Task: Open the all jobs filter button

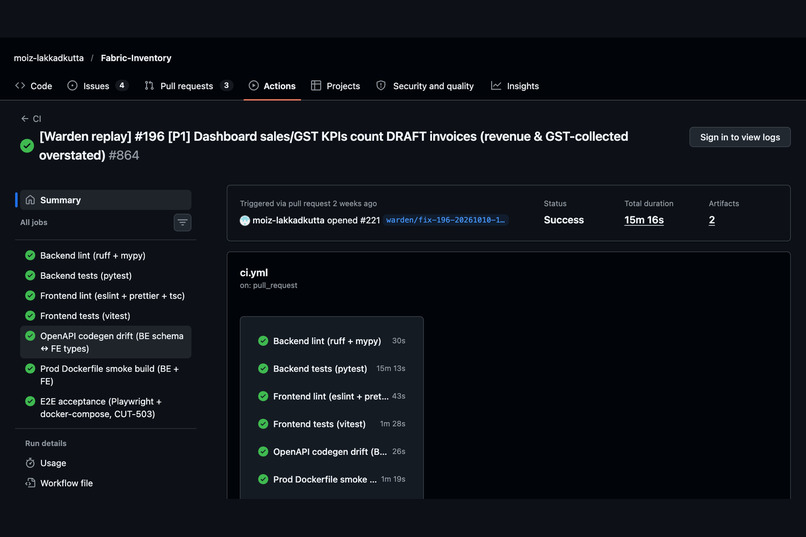Action: (182, 223)
